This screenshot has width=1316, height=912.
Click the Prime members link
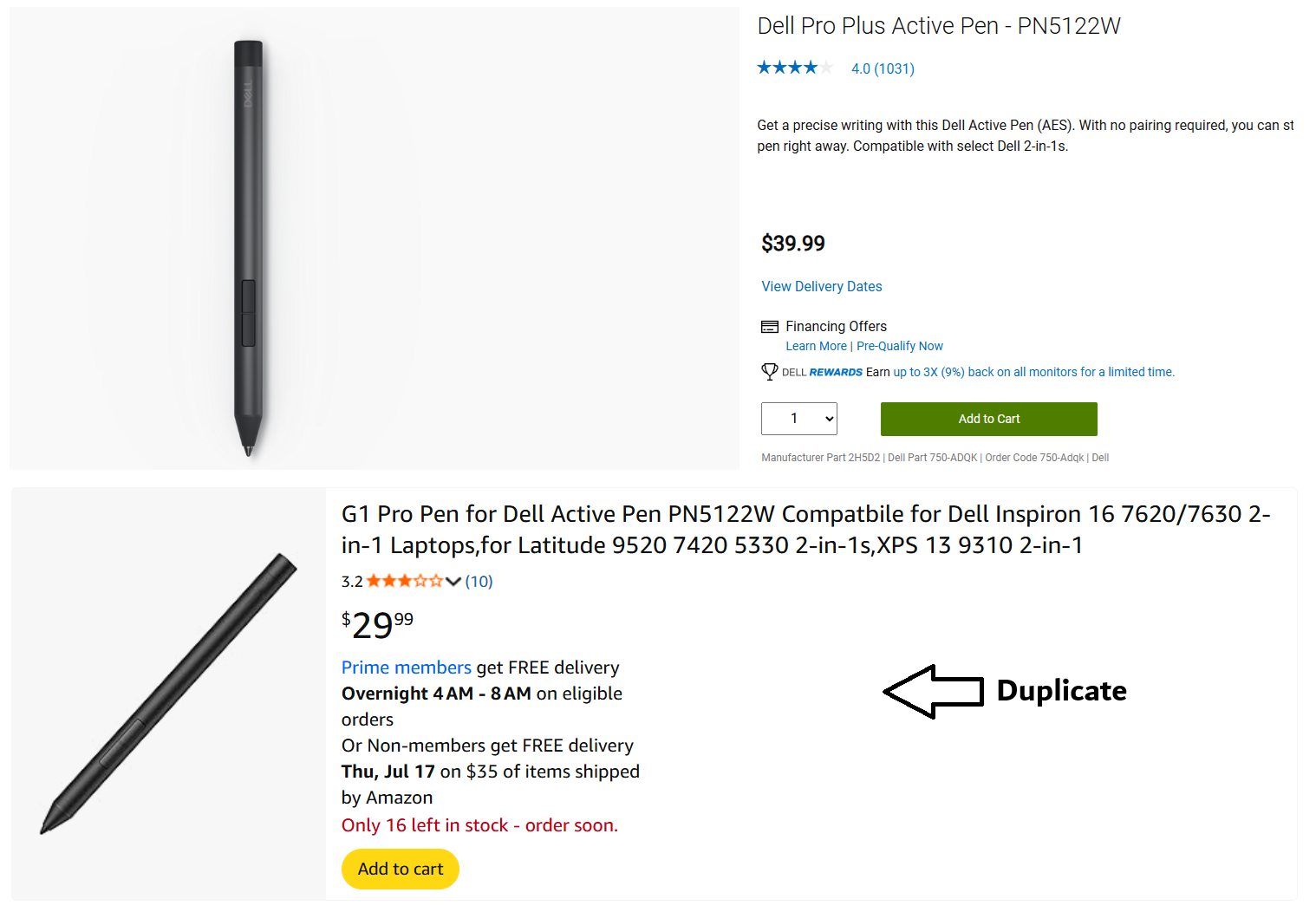click(406, 667)
